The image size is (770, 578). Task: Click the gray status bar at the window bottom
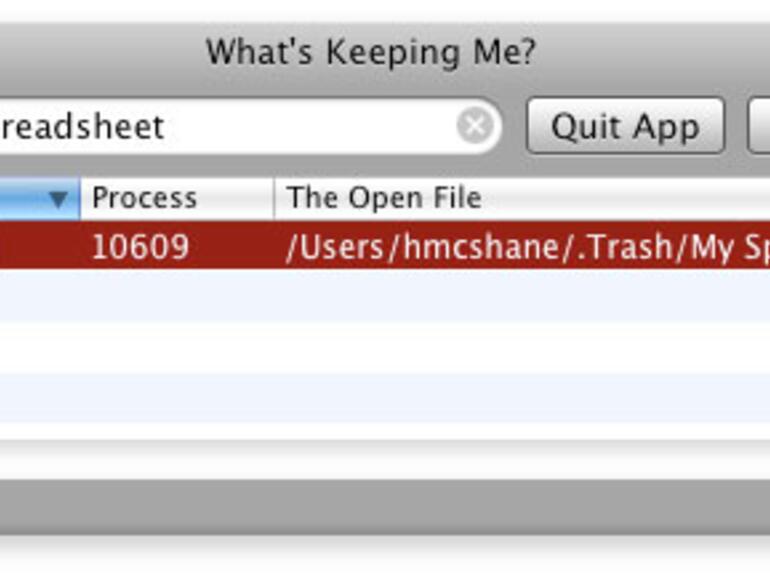click(385, 507)
